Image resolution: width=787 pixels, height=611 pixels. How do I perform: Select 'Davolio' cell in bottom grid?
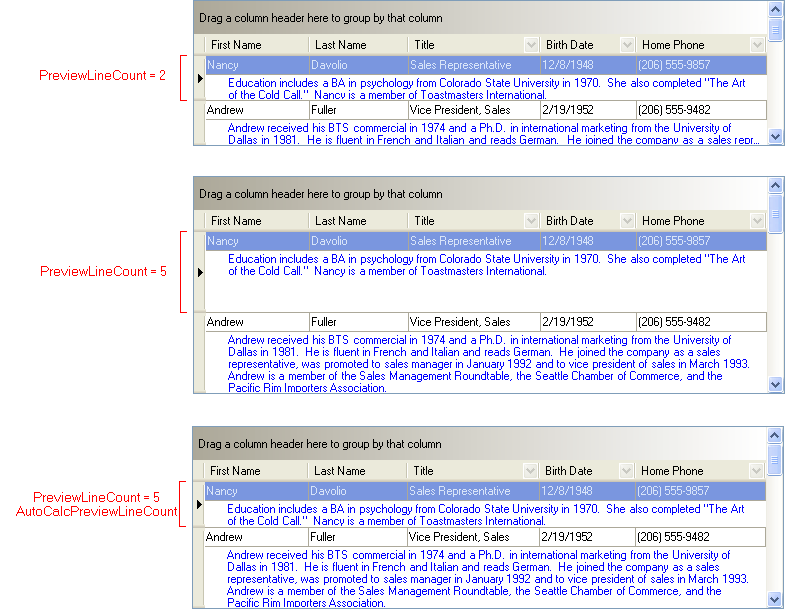pos(358,491)
